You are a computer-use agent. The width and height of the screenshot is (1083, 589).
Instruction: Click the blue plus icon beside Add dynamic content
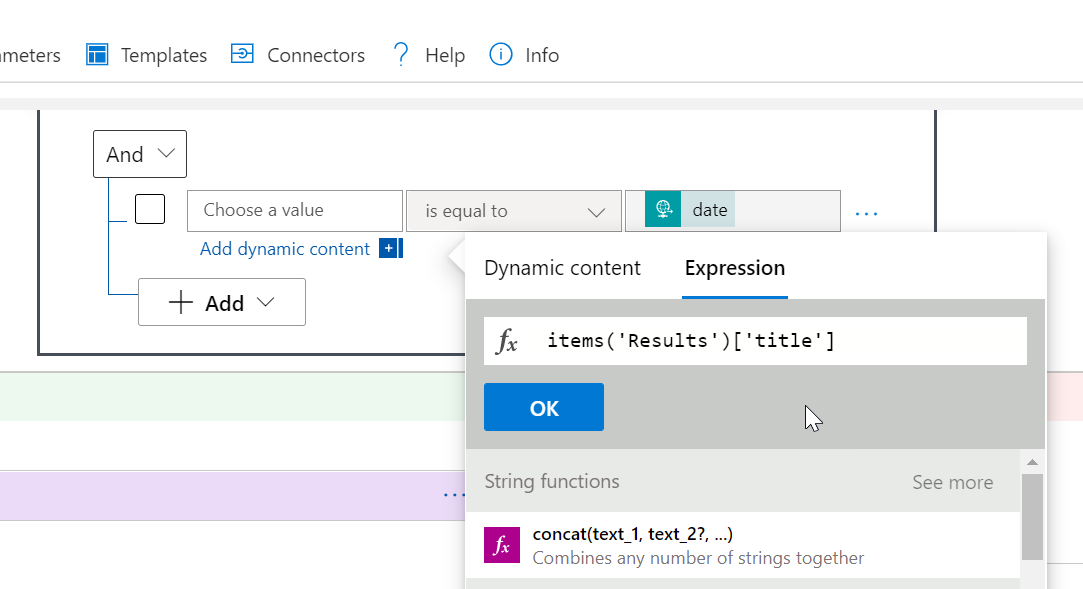click(389, 249)
